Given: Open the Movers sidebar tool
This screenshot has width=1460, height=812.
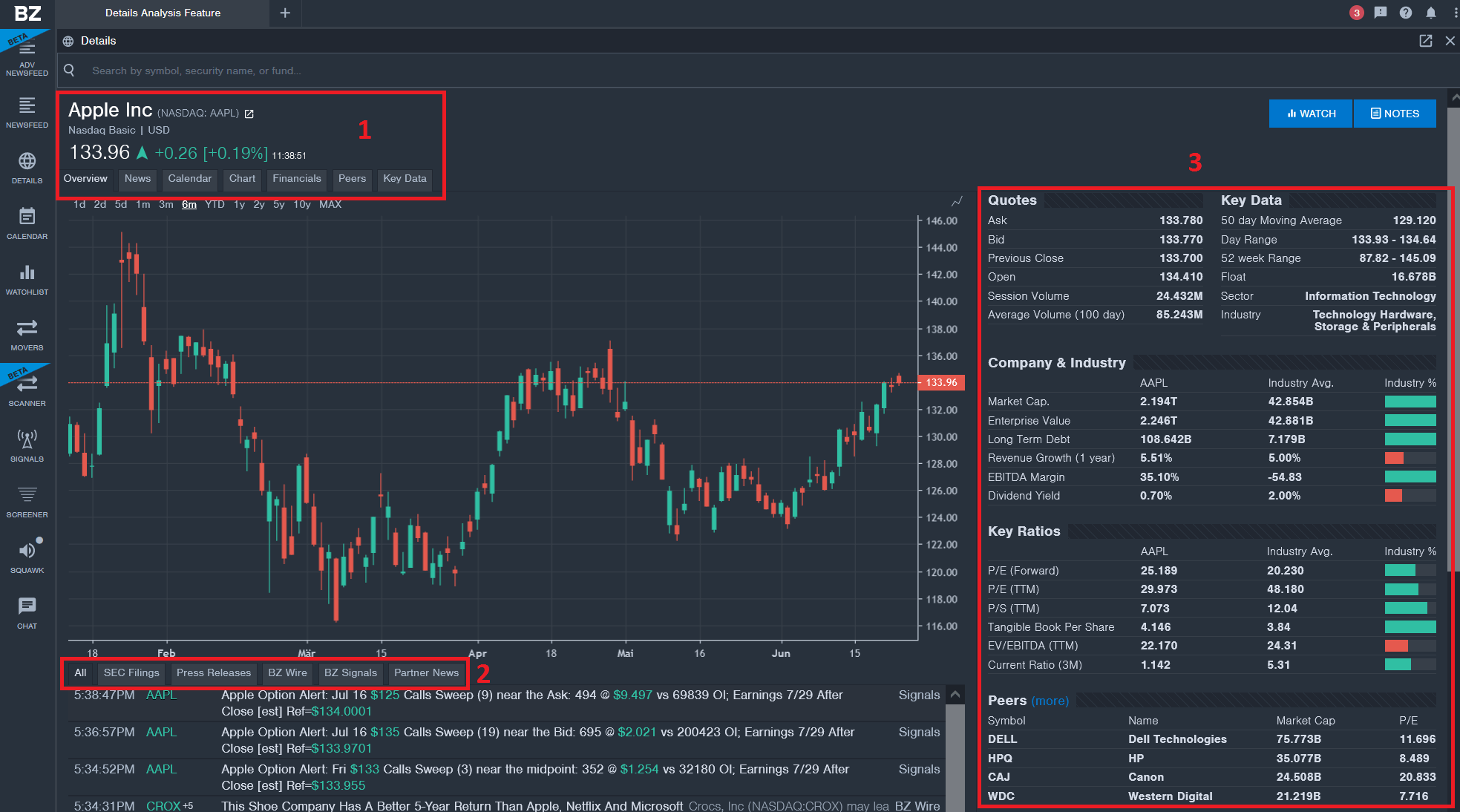Looking at the screenshot, I should pos(27,335).
